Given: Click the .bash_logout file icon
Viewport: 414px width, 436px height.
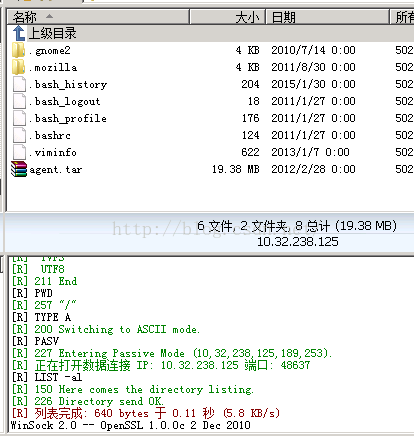Looking at the screenshot, I should click(19, 101).
